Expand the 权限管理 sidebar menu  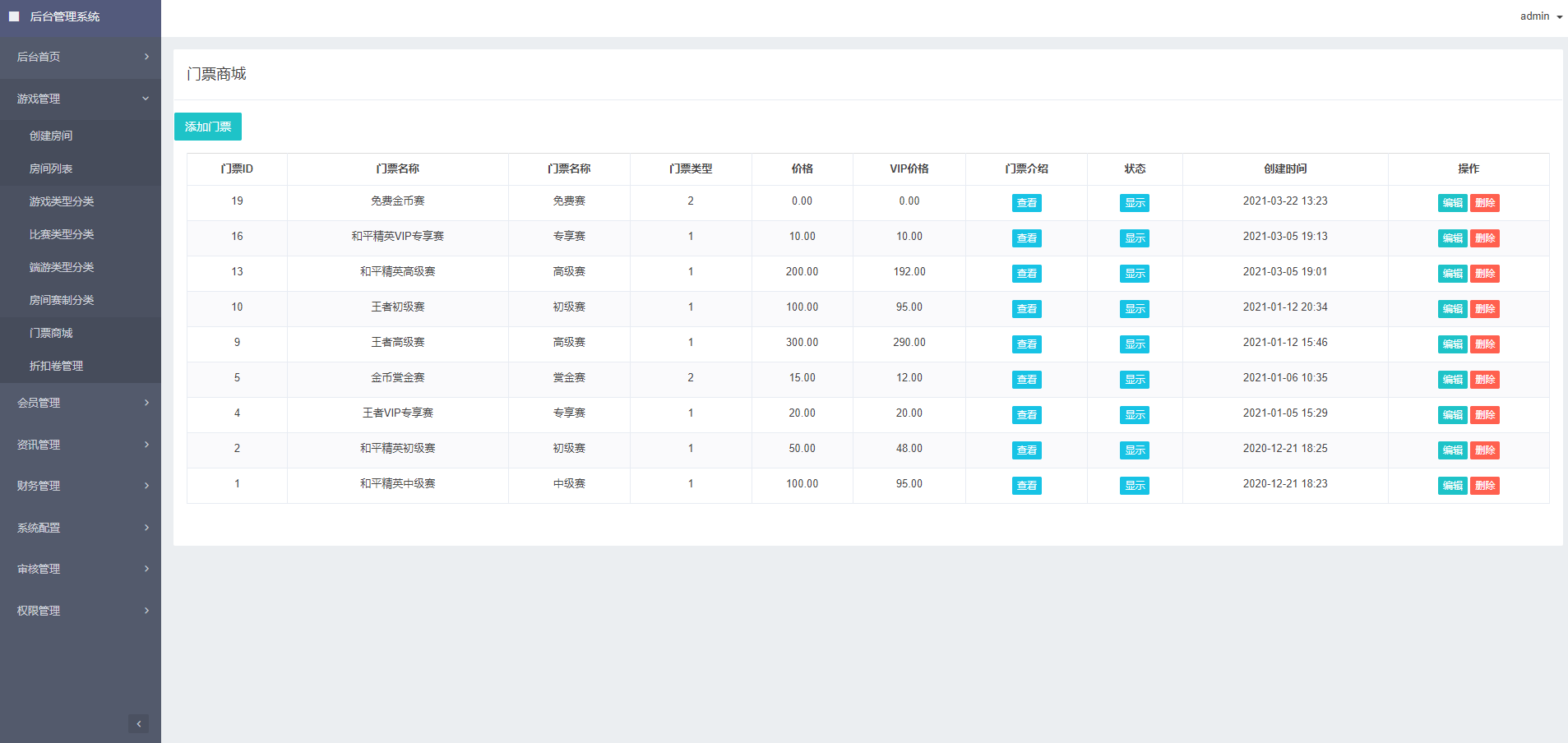(80, 611)
